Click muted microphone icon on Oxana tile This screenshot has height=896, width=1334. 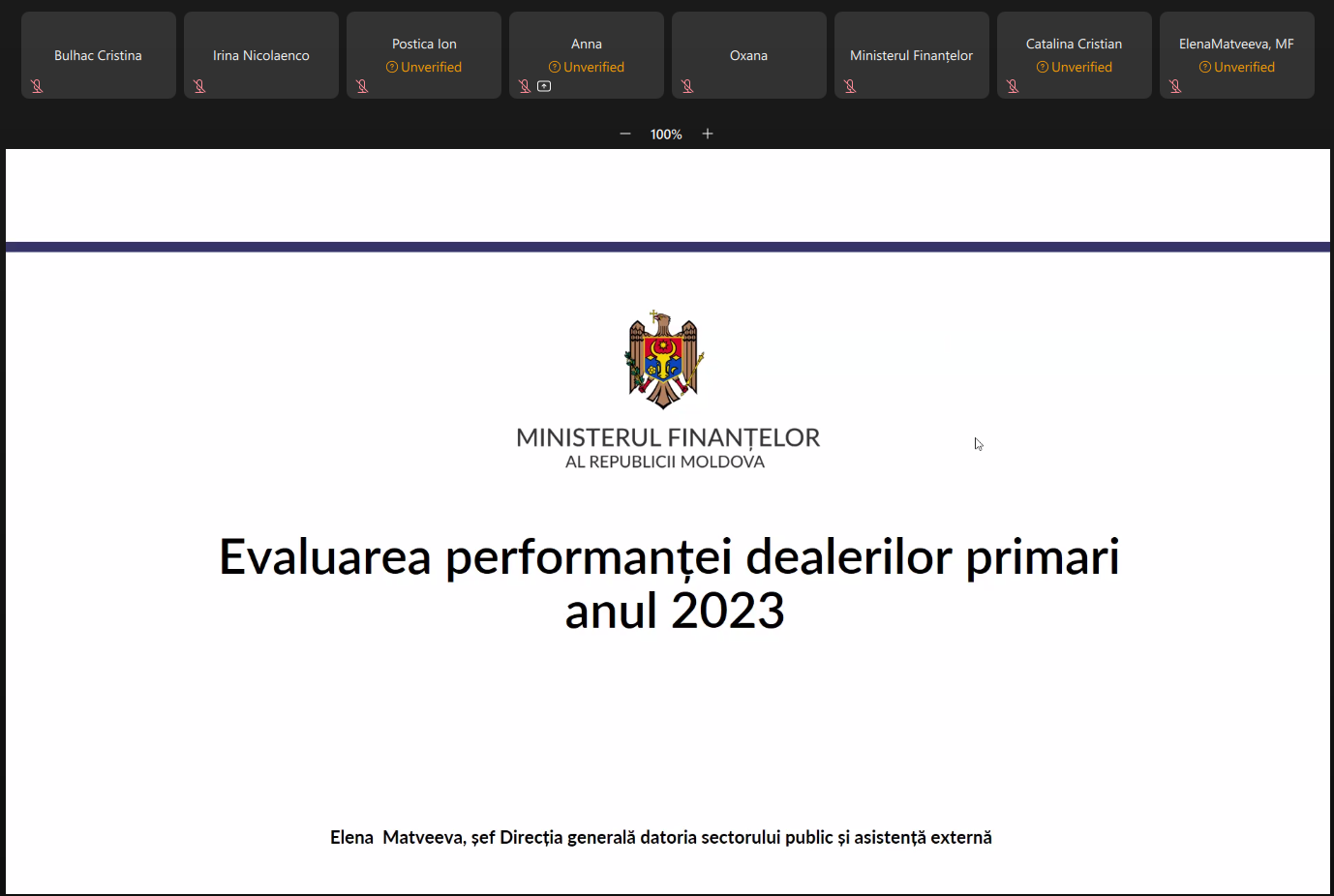click(687, 86)
